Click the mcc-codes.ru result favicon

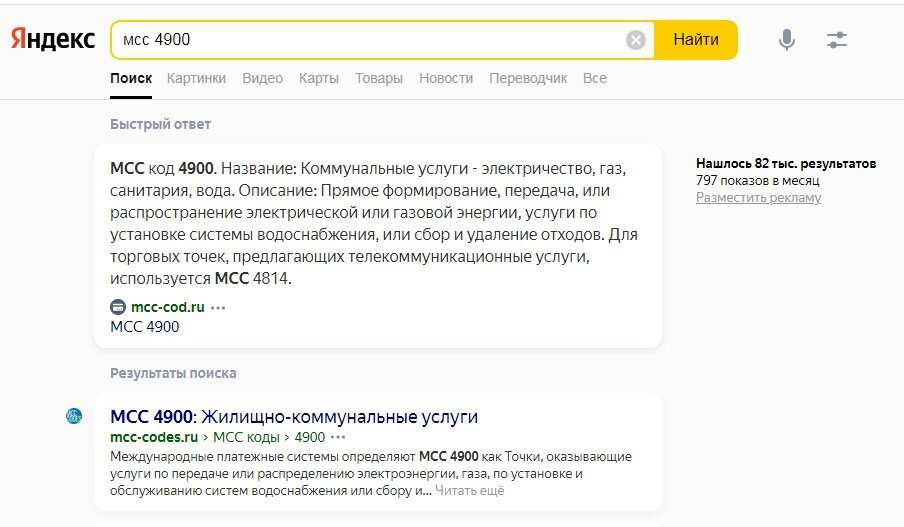tap(74, 416)
